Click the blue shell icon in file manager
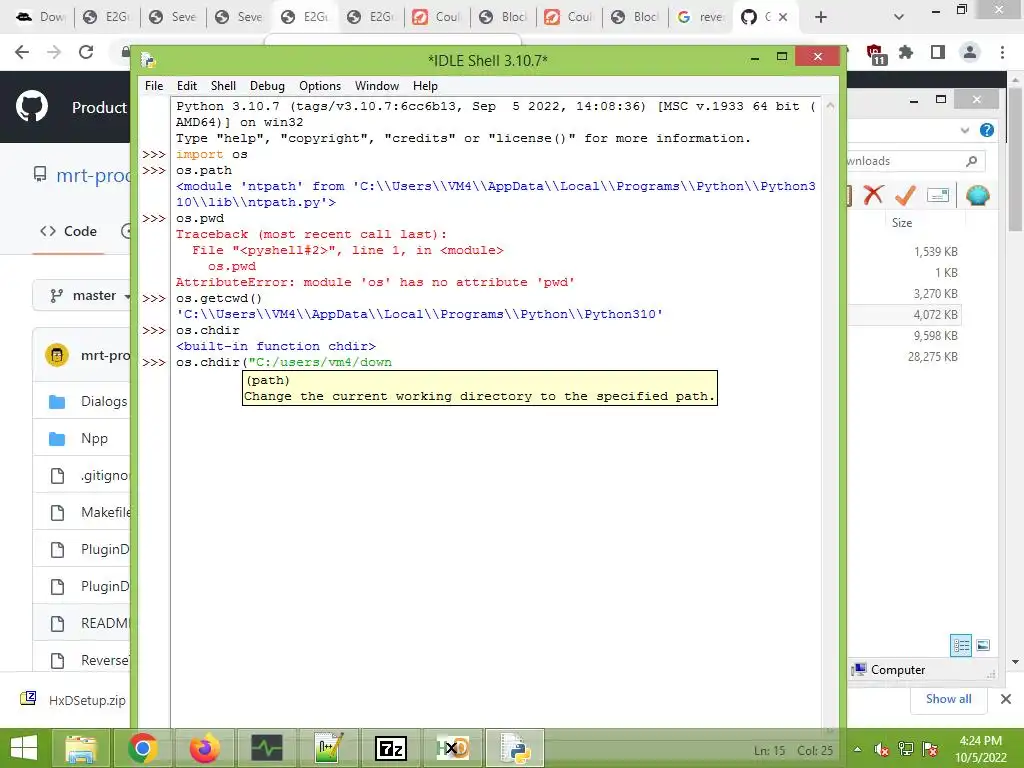Image resolution: width=1024 pixels, height=768 pixels. pyautogui.click(x=978, y=195)
